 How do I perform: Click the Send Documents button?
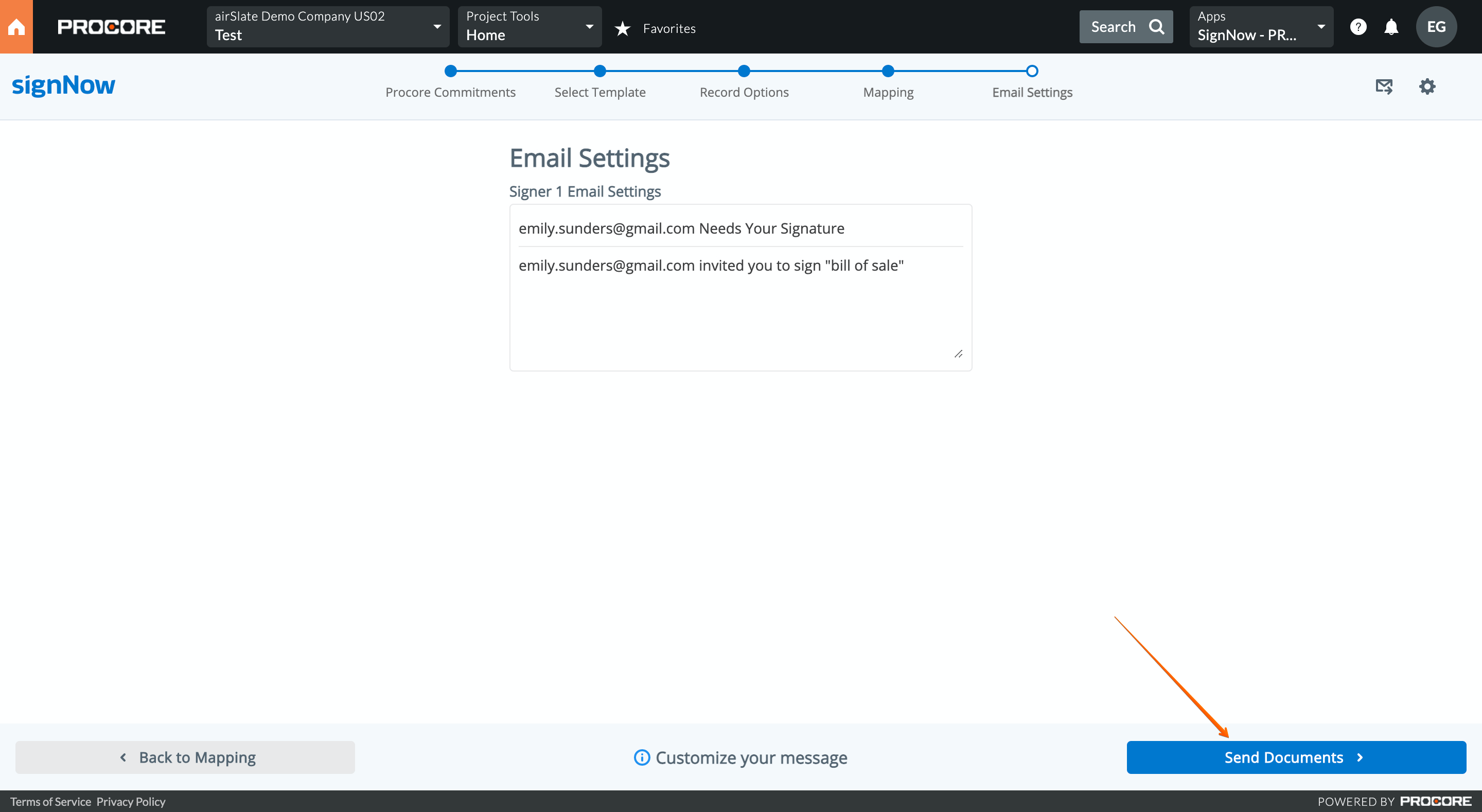[x=1296, y=757]
